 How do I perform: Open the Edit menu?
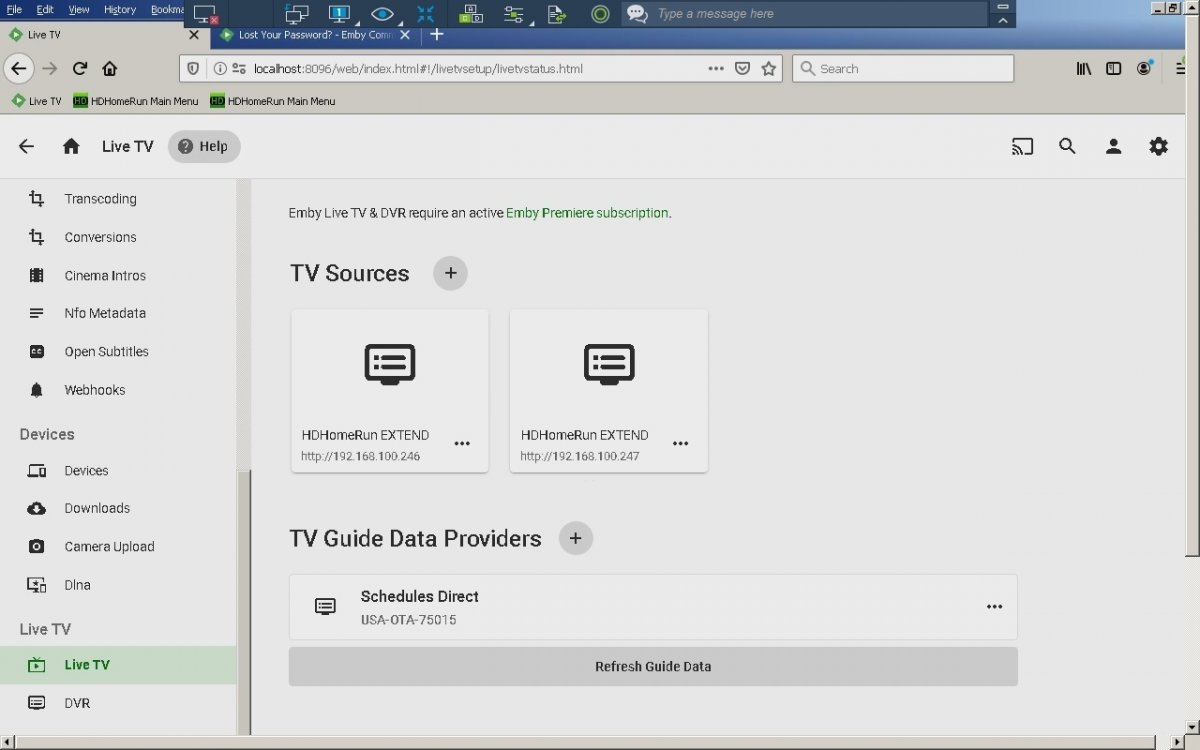[45, 9]
